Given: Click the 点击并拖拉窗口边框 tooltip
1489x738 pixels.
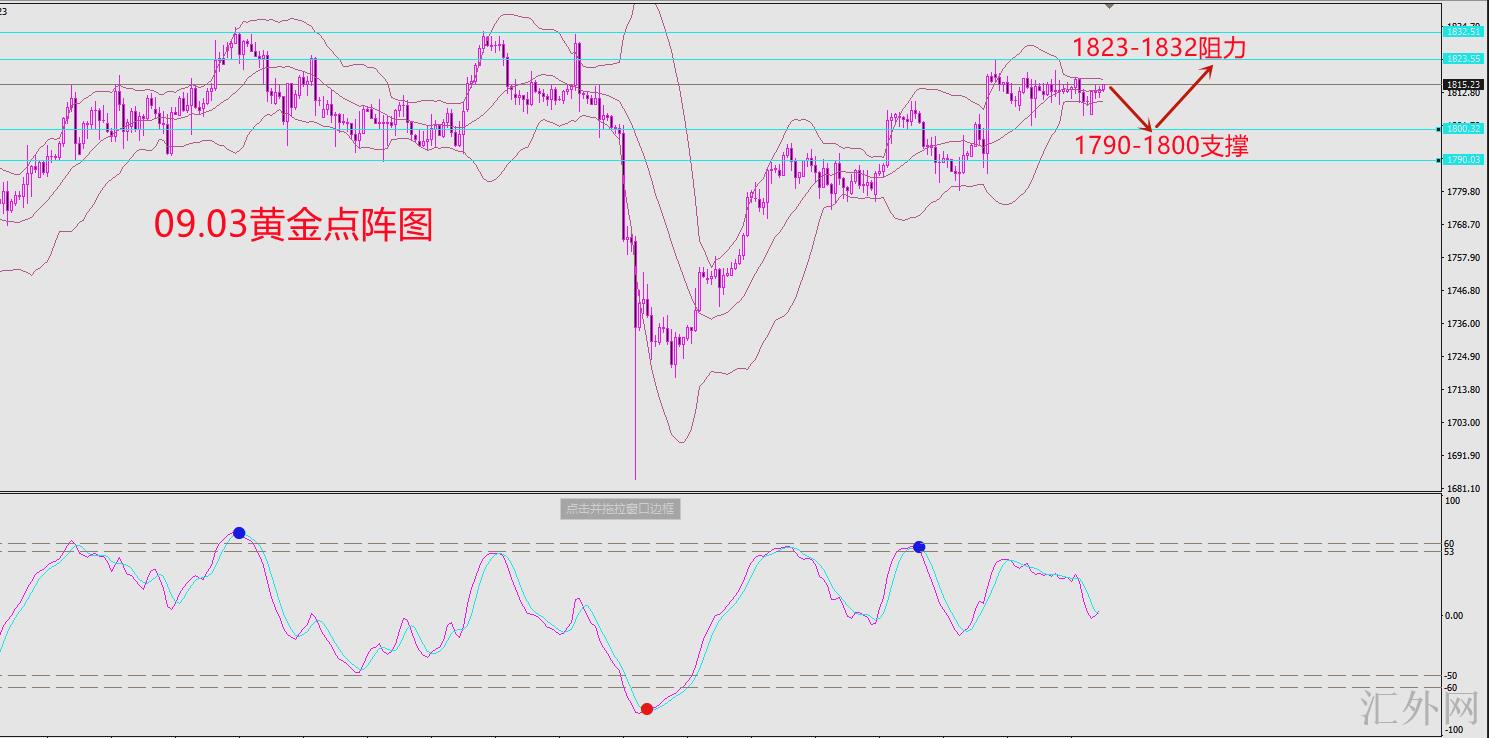Looking at the screenshot, I should pyautogui.click(x=620, y=508).
